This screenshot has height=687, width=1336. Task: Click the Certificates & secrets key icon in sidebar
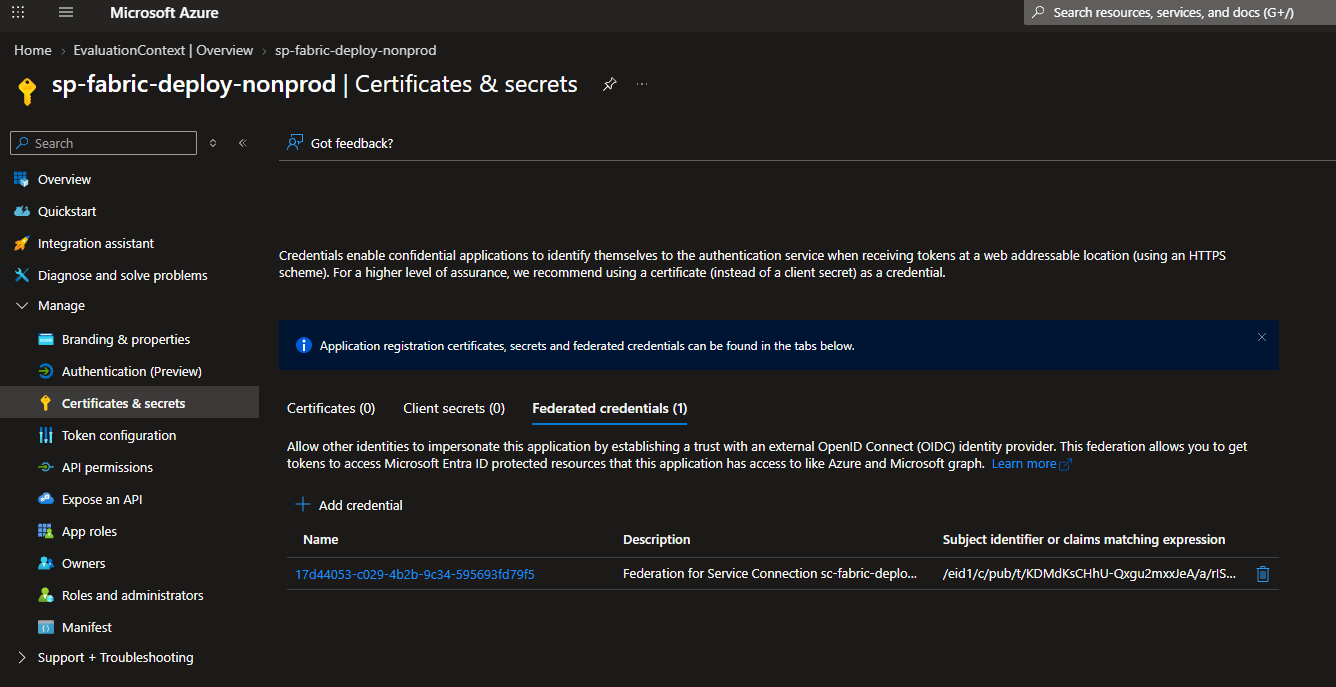click(x=45, y=403)
